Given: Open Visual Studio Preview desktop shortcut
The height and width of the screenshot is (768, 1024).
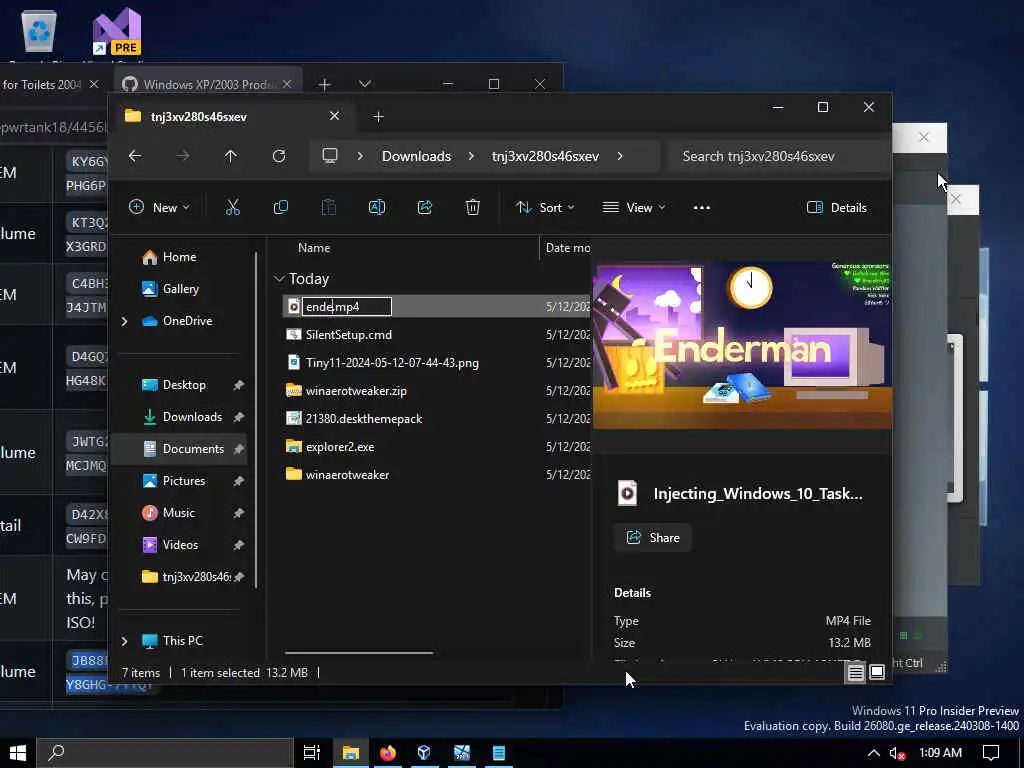Looking at the screenshot, I should coord(116,31).
